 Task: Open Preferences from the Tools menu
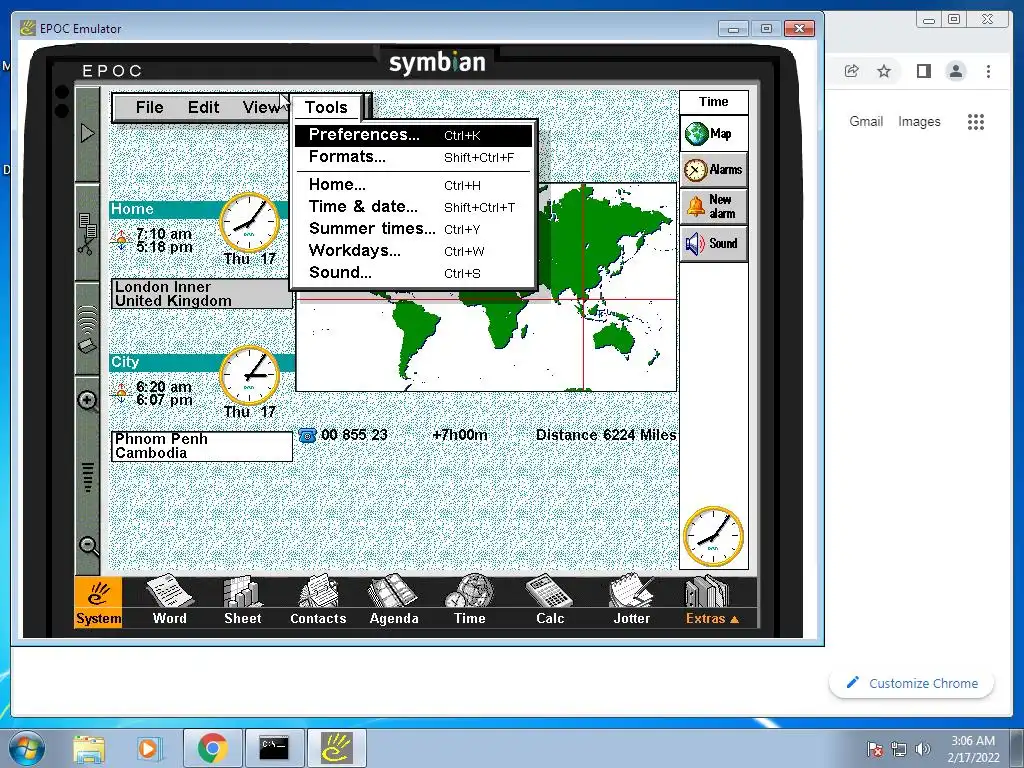point(413,135)
